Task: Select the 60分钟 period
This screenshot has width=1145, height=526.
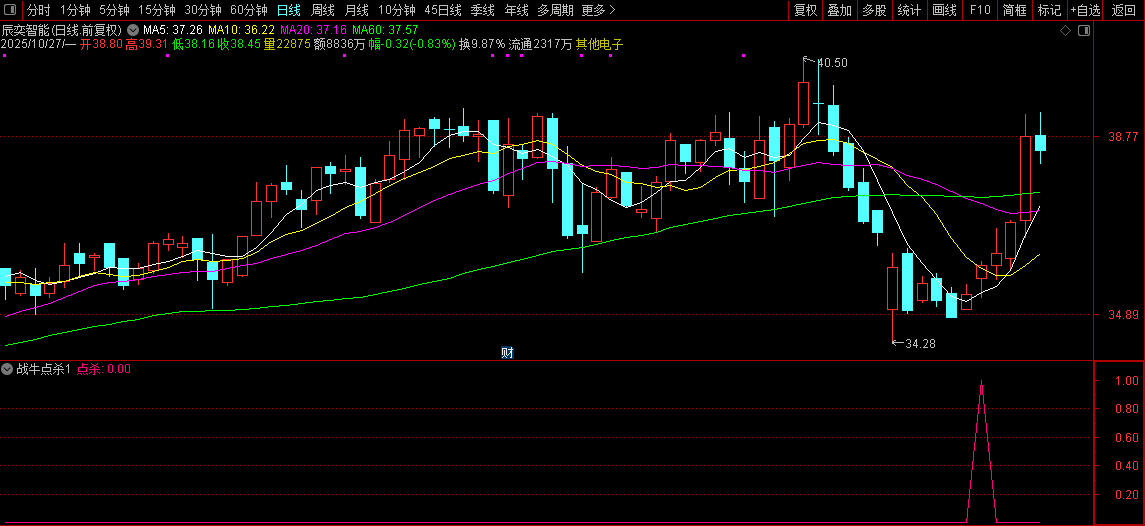Action: 248,10
